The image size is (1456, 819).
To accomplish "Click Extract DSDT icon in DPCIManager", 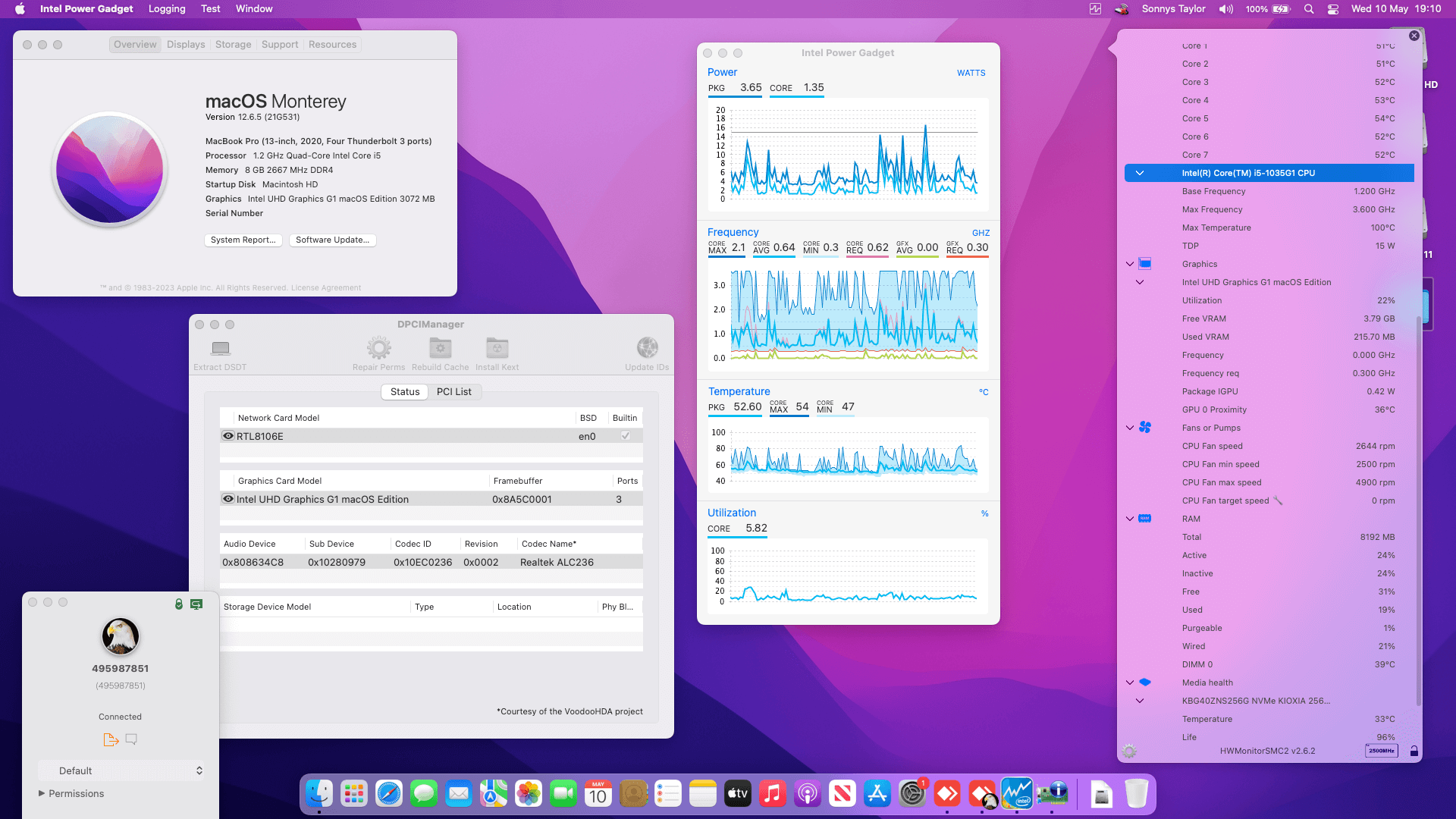I will tap(221, 348).
